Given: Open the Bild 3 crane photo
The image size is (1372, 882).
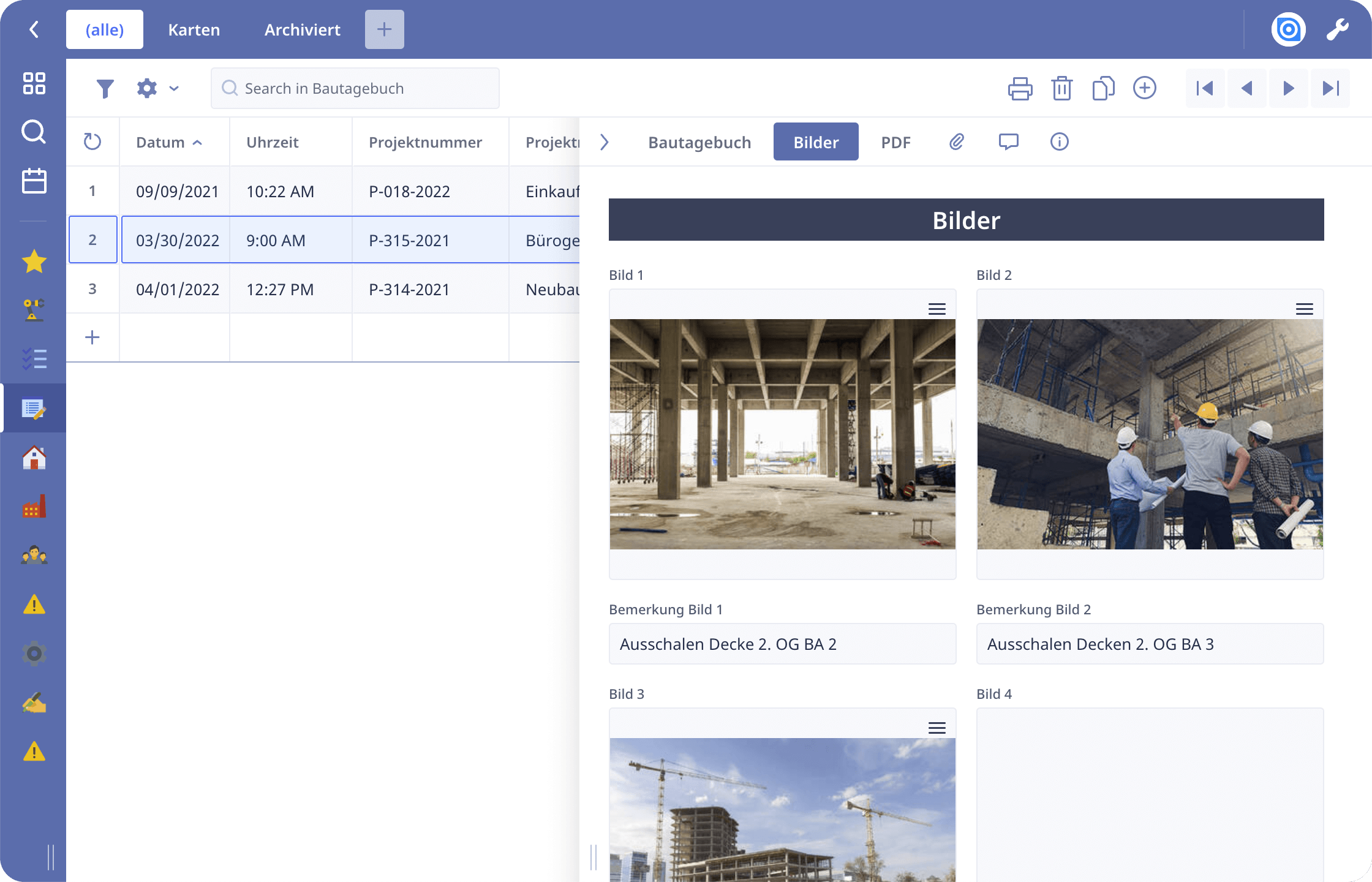Looking at the screenshot, I should pyautogui.click(x=783, y=810).
